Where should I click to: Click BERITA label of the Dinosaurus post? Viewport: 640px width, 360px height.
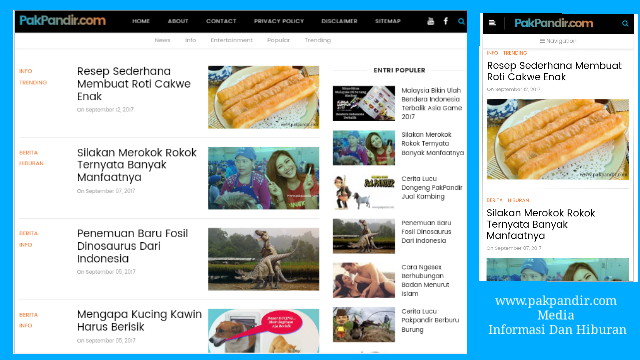click(28, 233)
